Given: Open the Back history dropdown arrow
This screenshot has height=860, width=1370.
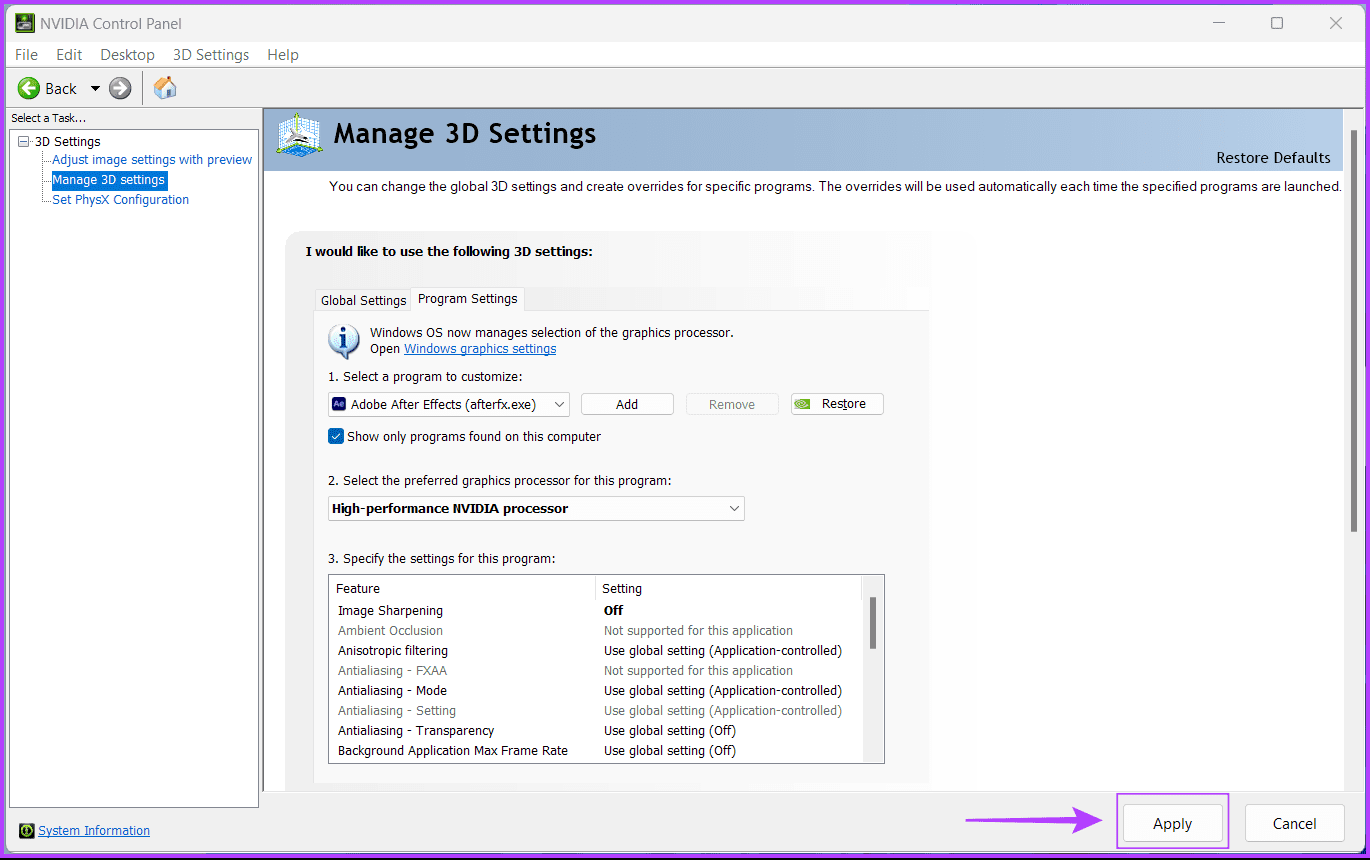Looking at the screenshot, I should (95, 88).
